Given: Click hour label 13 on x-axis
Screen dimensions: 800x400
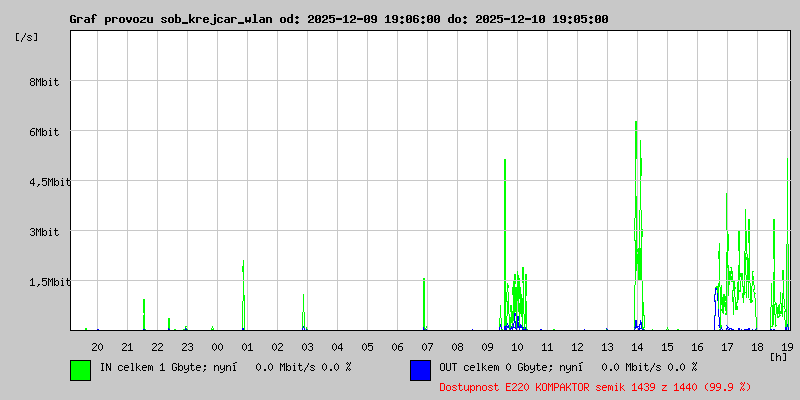Looking at the screenshot, I should 607,347.
